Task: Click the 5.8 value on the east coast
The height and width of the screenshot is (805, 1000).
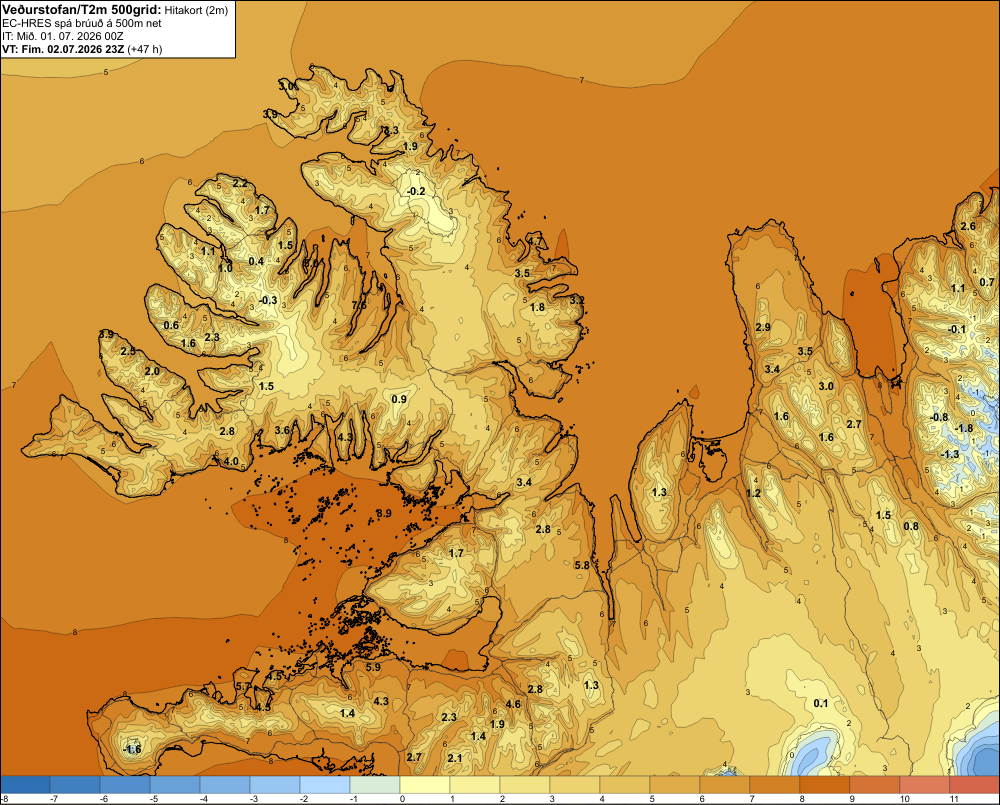Action: point(582,565)
